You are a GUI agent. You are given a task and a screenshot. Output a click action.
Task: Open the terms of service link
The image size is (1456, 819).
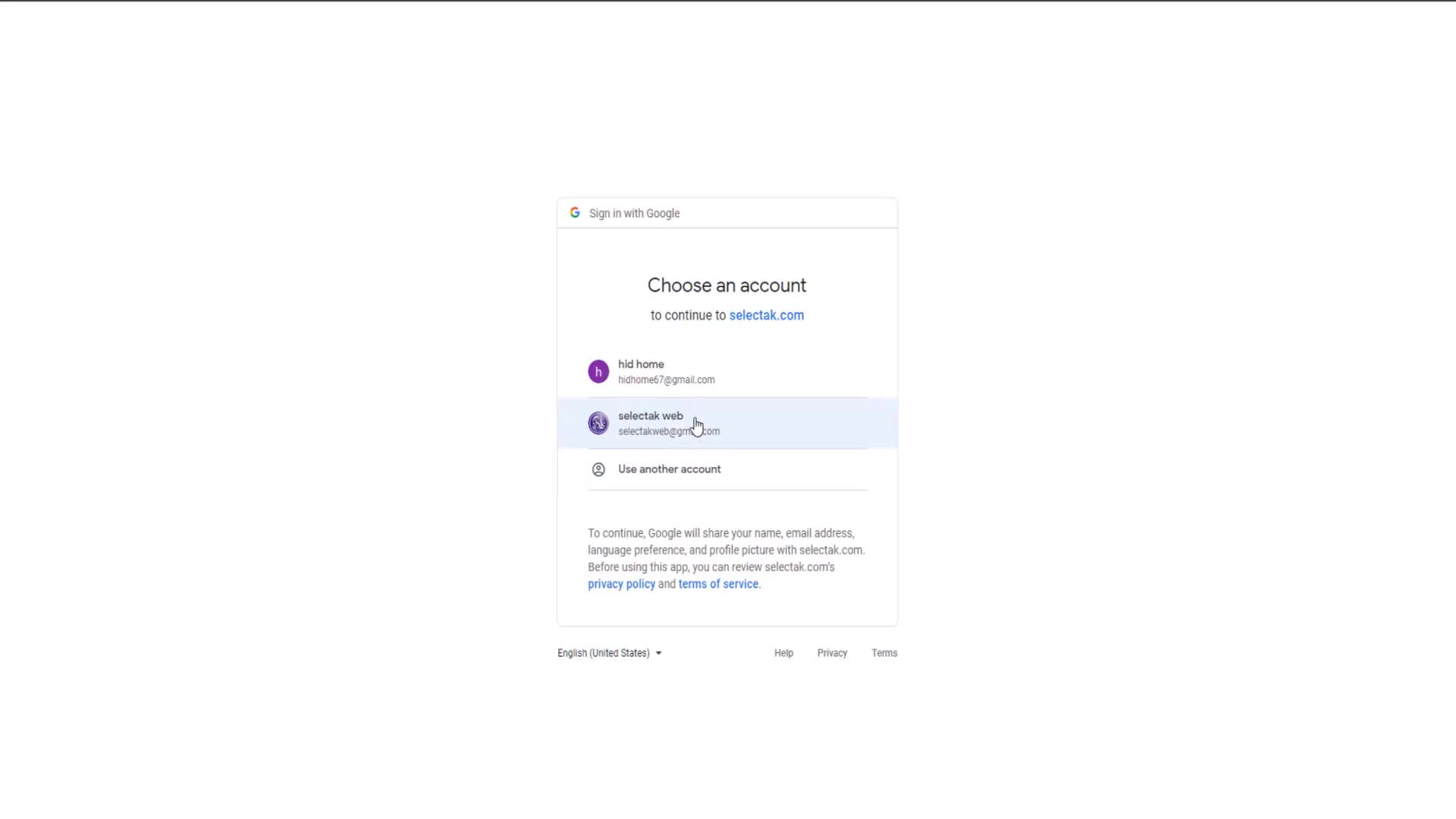pos(718,584)
